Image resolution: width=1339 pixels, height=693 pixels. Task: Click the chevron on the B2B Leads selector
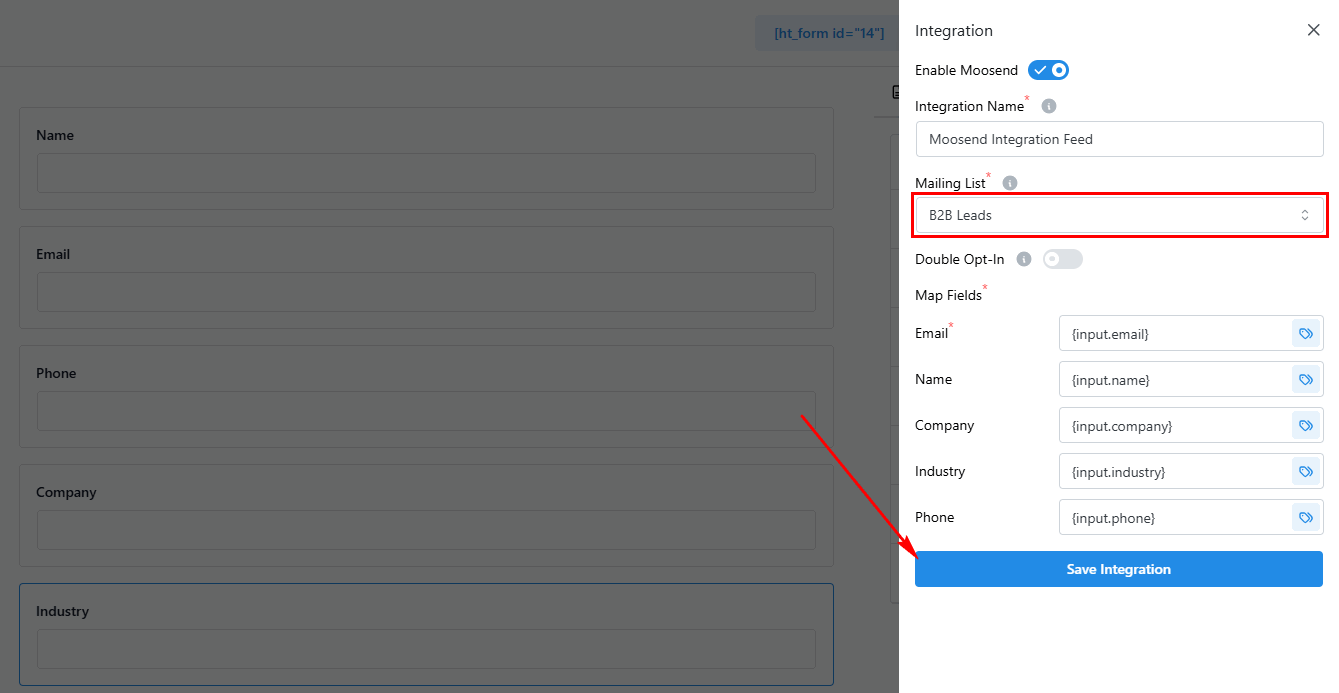click(1304, 214)
